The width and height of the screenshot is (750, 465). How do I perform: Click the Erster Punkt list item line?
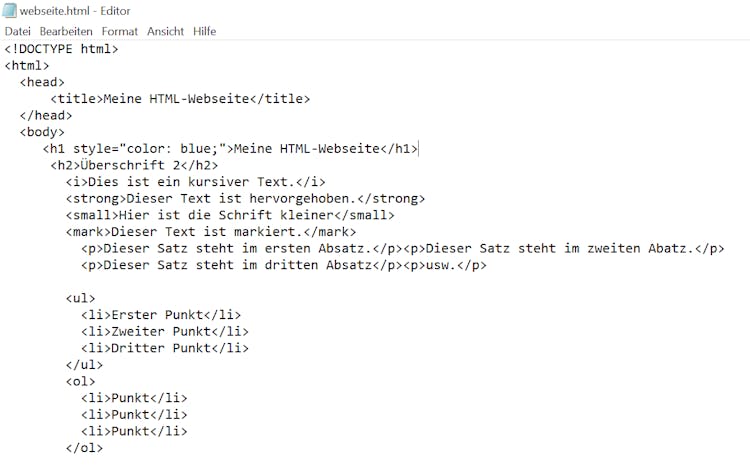tap(161, 315)
